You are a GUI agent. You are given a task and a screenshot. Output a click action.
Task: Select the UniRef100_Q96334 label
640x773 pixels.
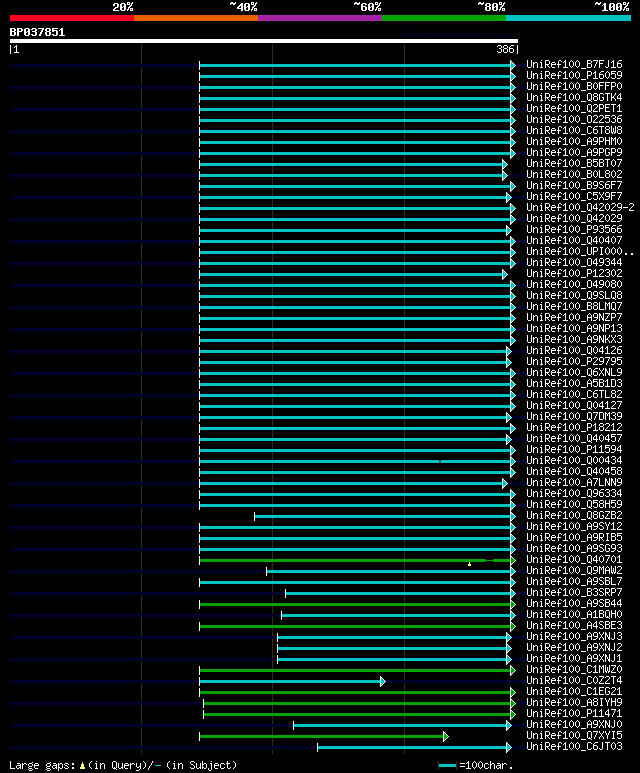pyautogui.click(x=574, y=493)
